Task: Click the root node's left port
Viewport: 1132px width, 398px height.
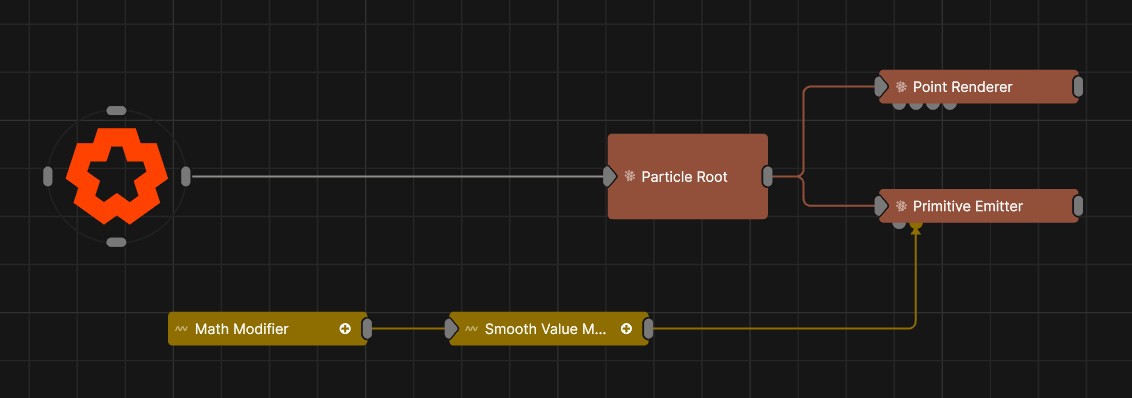Action: pyautogui.click(x=48, y=176)
